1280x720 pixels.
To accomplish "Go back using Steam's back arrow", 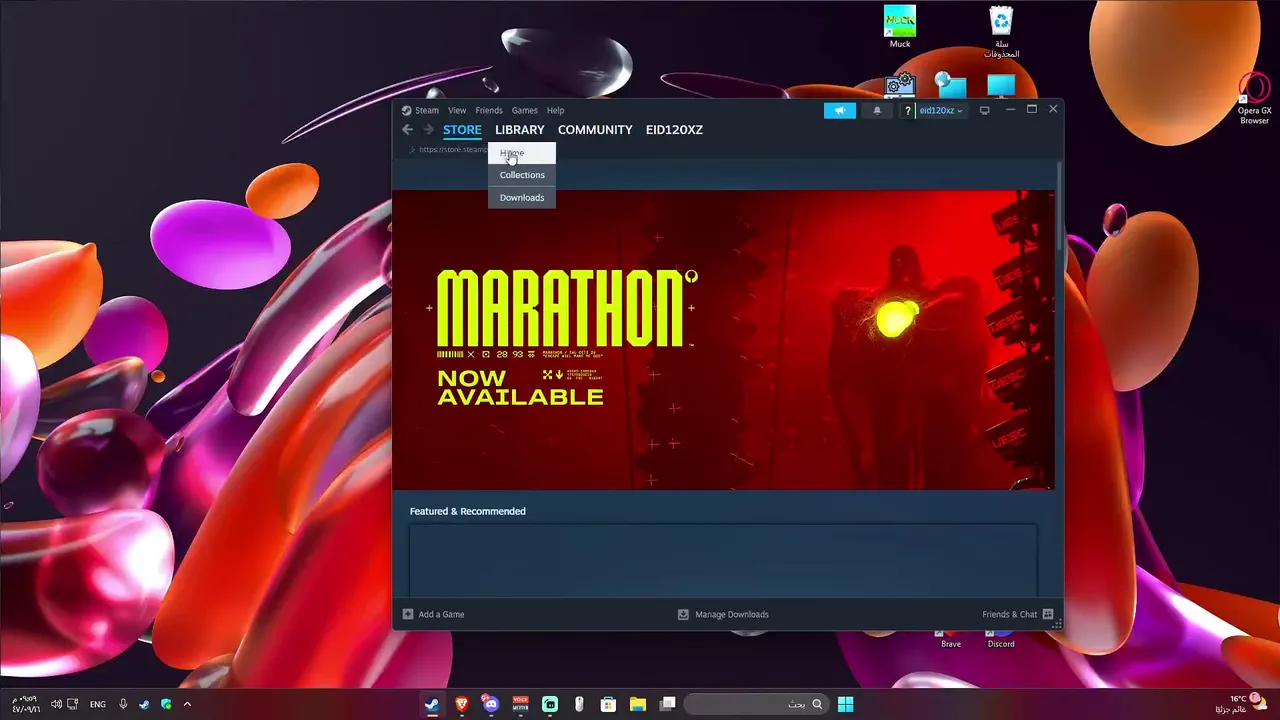I will [x=407, y=130].
